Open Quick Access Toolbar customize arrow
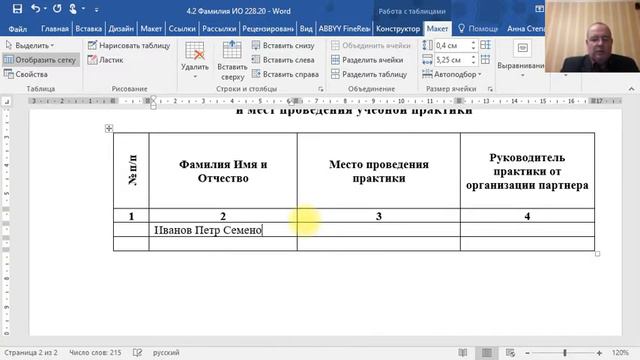Viewport: 640px width, 360px height. coord(97,9)
